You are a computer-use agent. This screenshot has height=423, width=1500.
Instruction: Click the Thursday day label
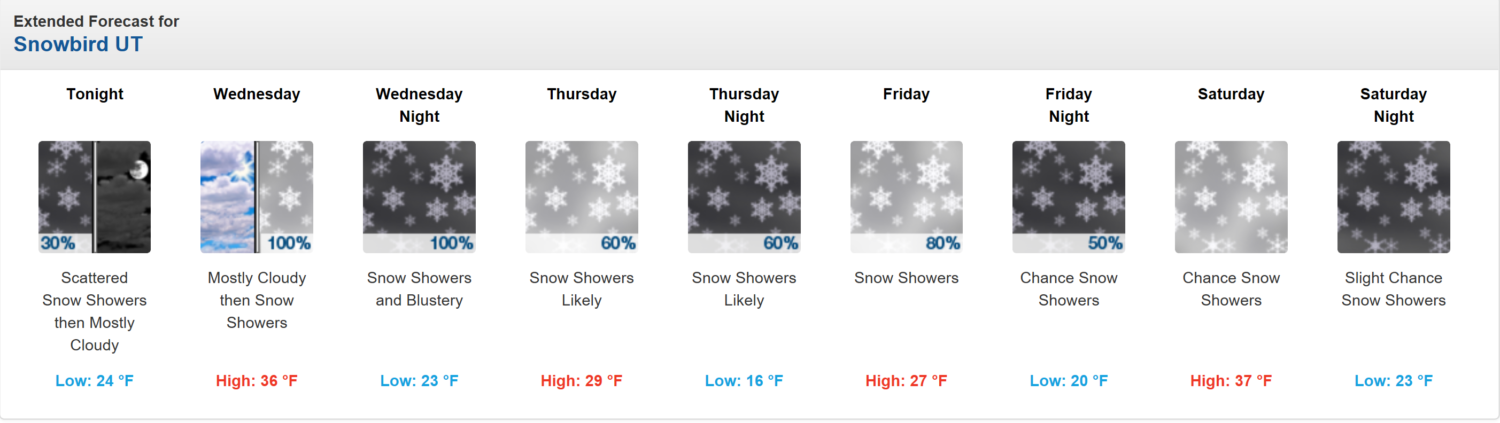tap(582, 94)
